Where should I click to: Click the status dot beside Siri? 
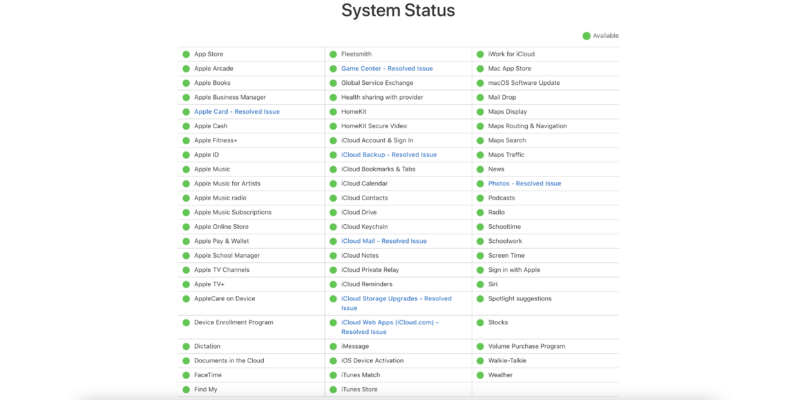[480, 284]
